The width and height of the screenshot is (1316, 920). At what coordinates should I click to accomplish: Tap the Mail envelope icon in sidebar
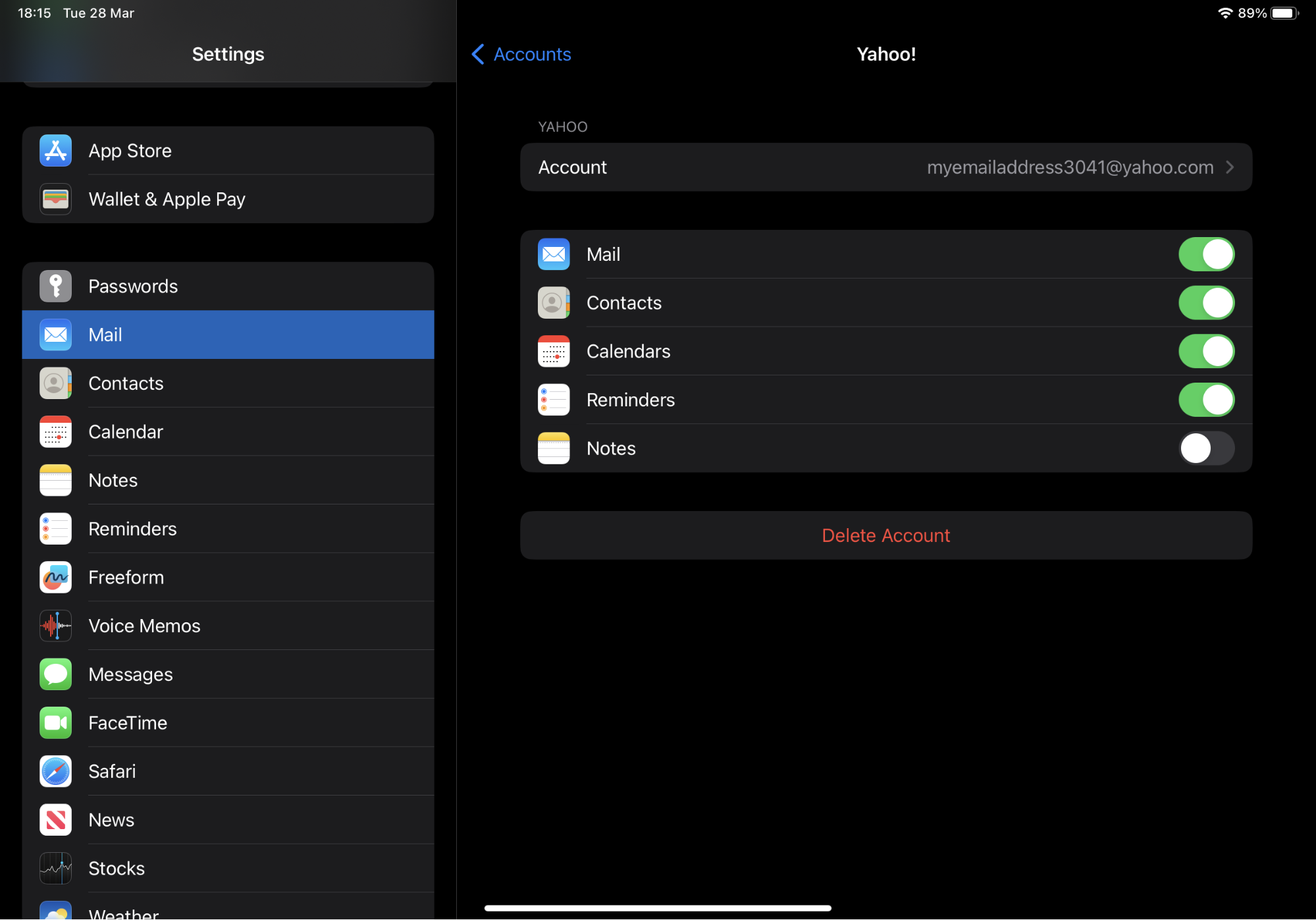[55, 335]
